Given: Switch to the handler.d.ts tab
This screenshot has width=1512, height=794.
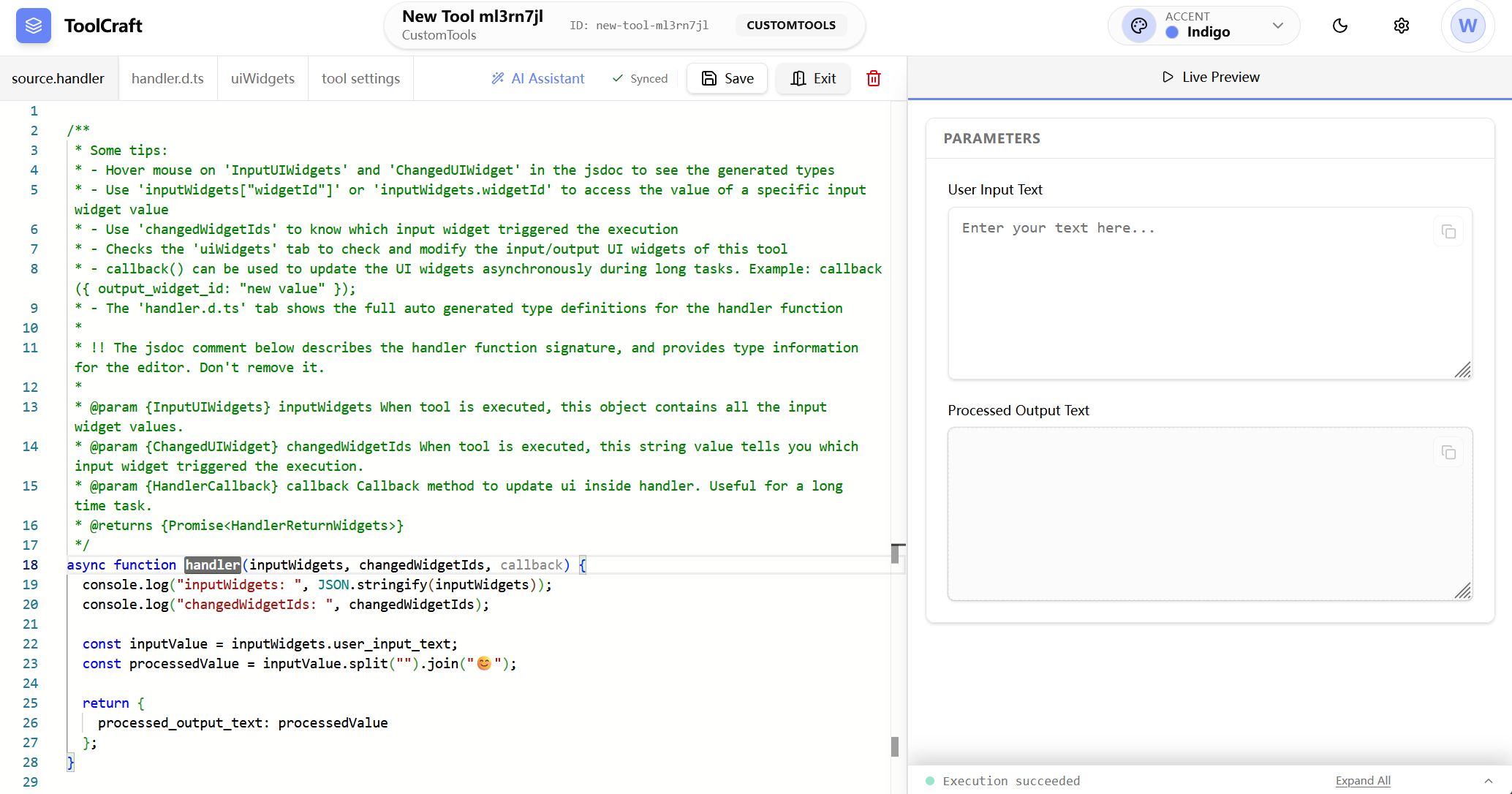Looking at the screenshot, I should coord(167,78).
